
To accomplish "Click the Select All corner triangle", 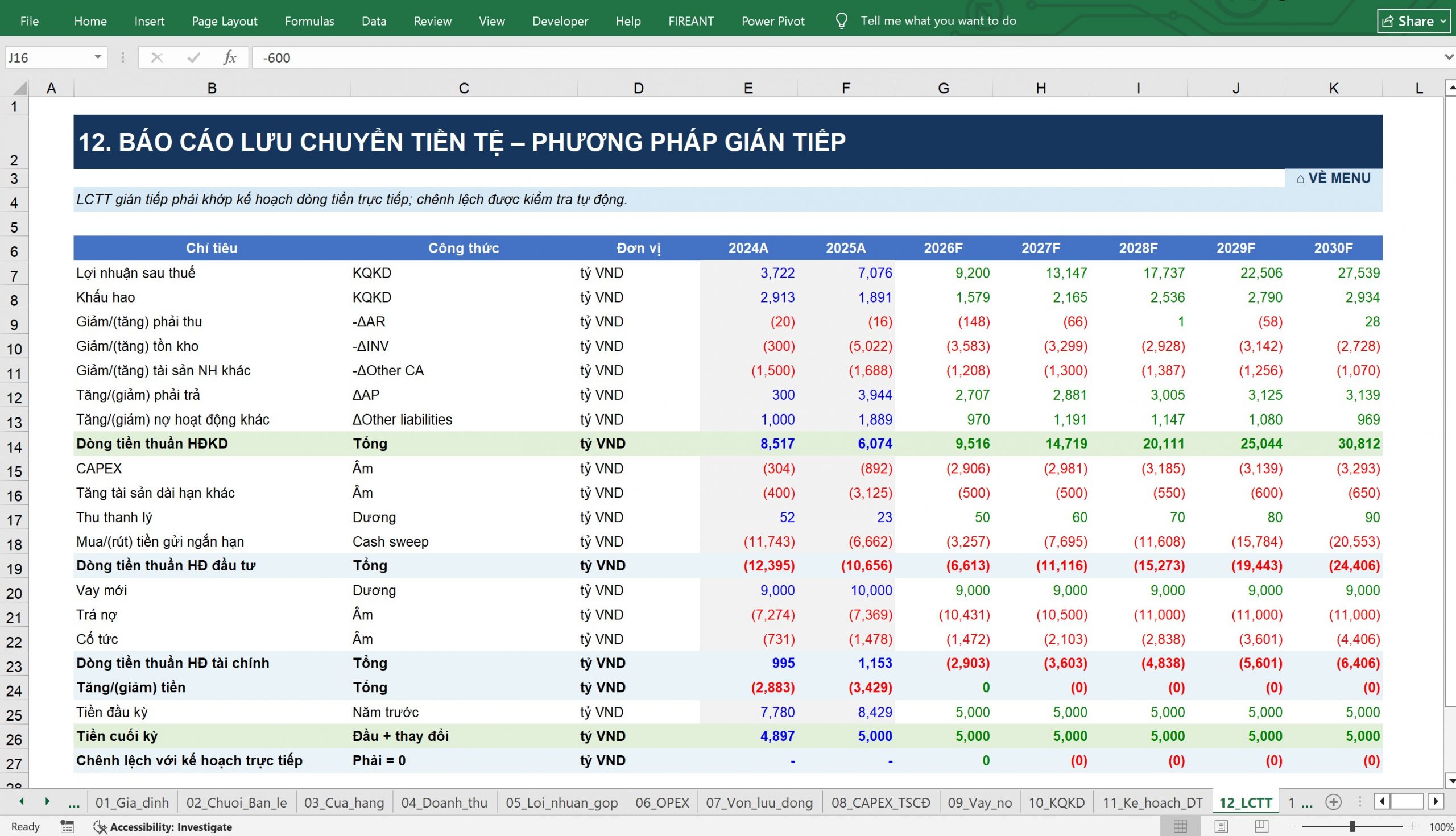I will click(x=19, y=88).
